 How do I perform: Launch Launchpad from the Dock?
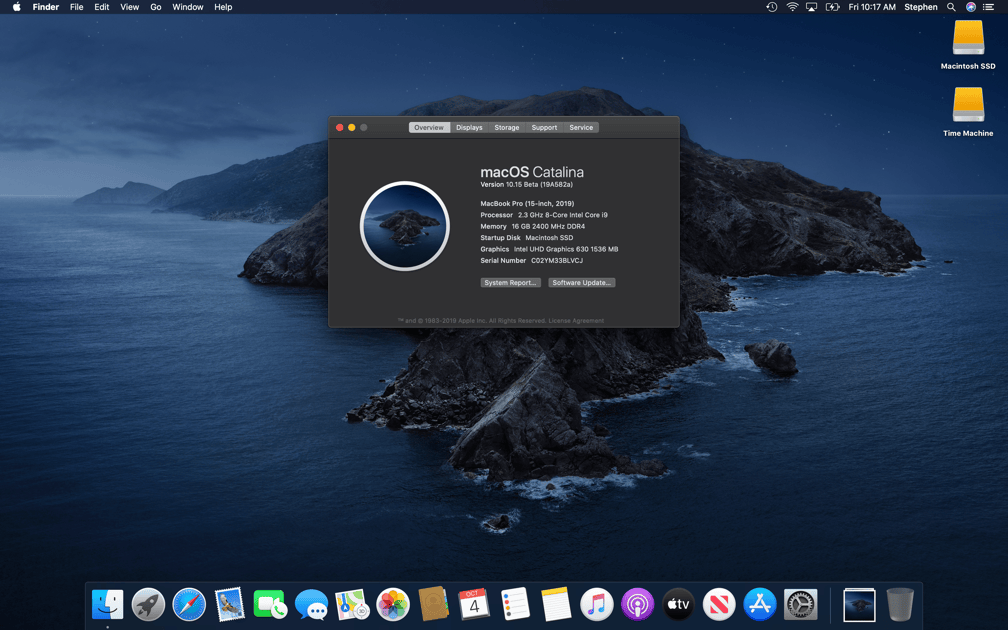tap(148, 604)
